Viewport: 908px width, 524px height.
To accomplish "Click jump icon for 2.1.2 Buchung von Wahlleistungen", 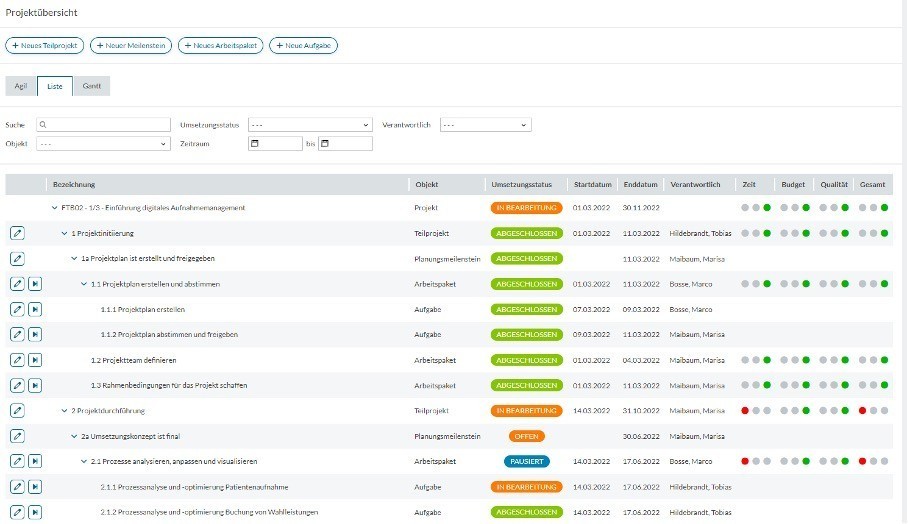I will tap(35, 512).
